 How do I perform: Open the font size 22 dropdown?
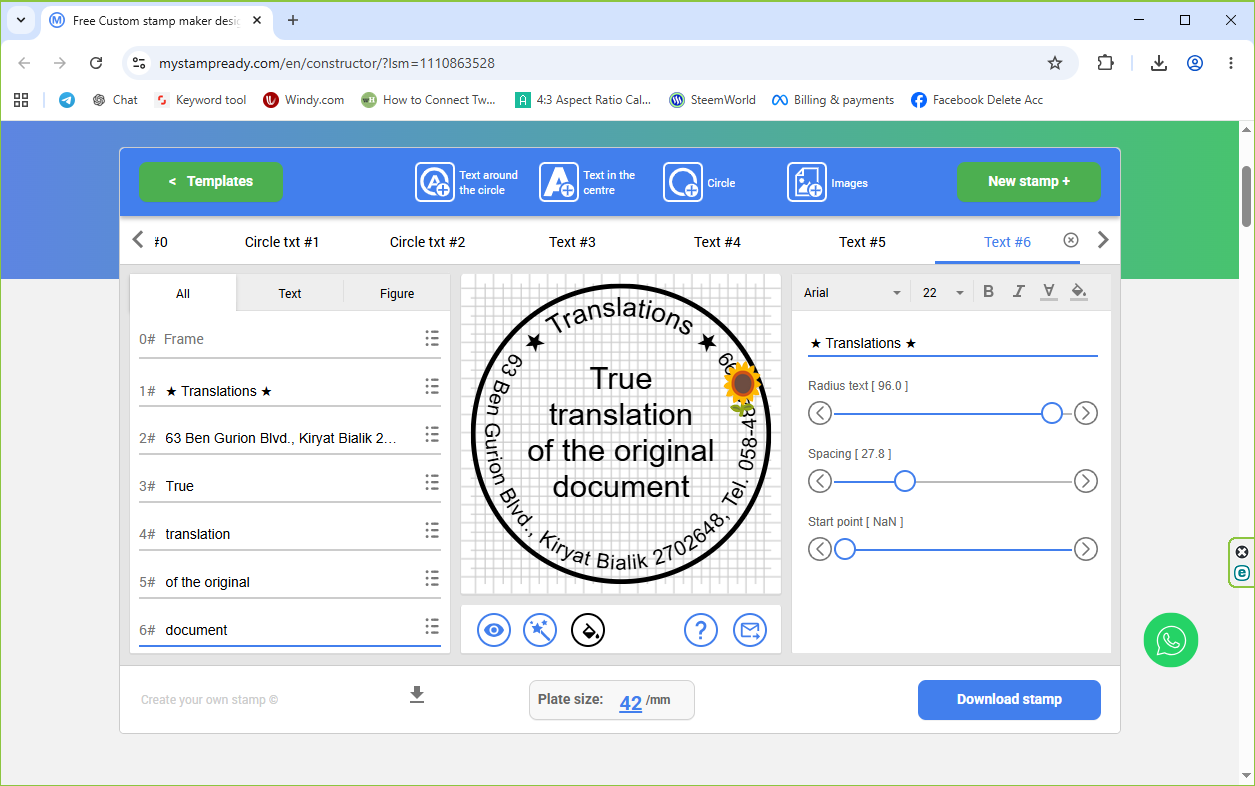click(x=943, y=293)
